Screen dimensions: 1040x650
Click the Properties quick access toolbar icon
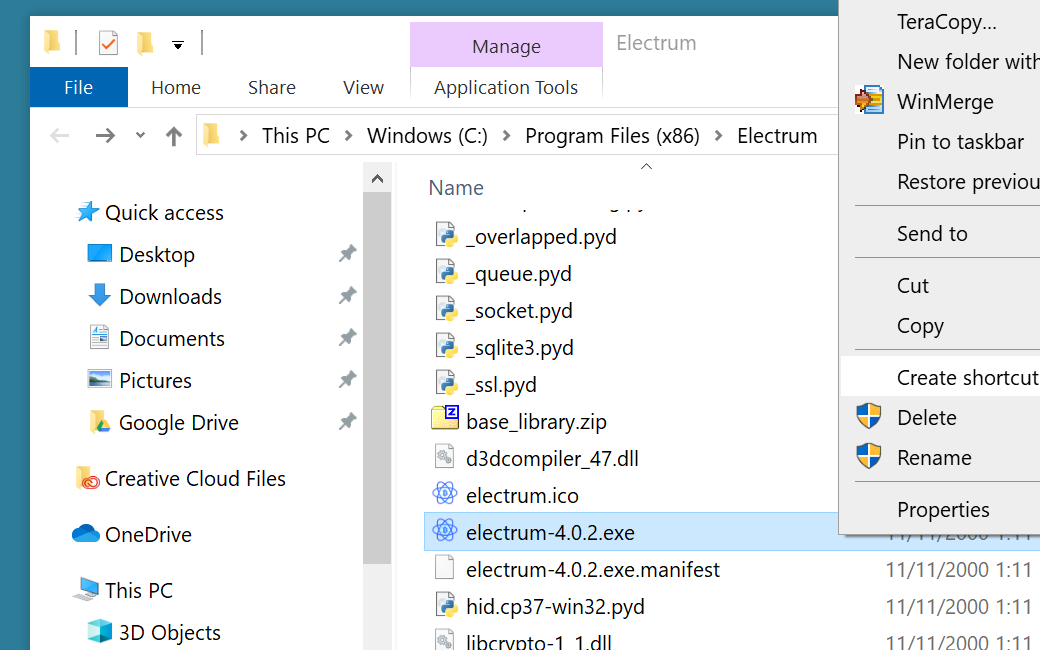pyautogui.click(x=108, y=44)
